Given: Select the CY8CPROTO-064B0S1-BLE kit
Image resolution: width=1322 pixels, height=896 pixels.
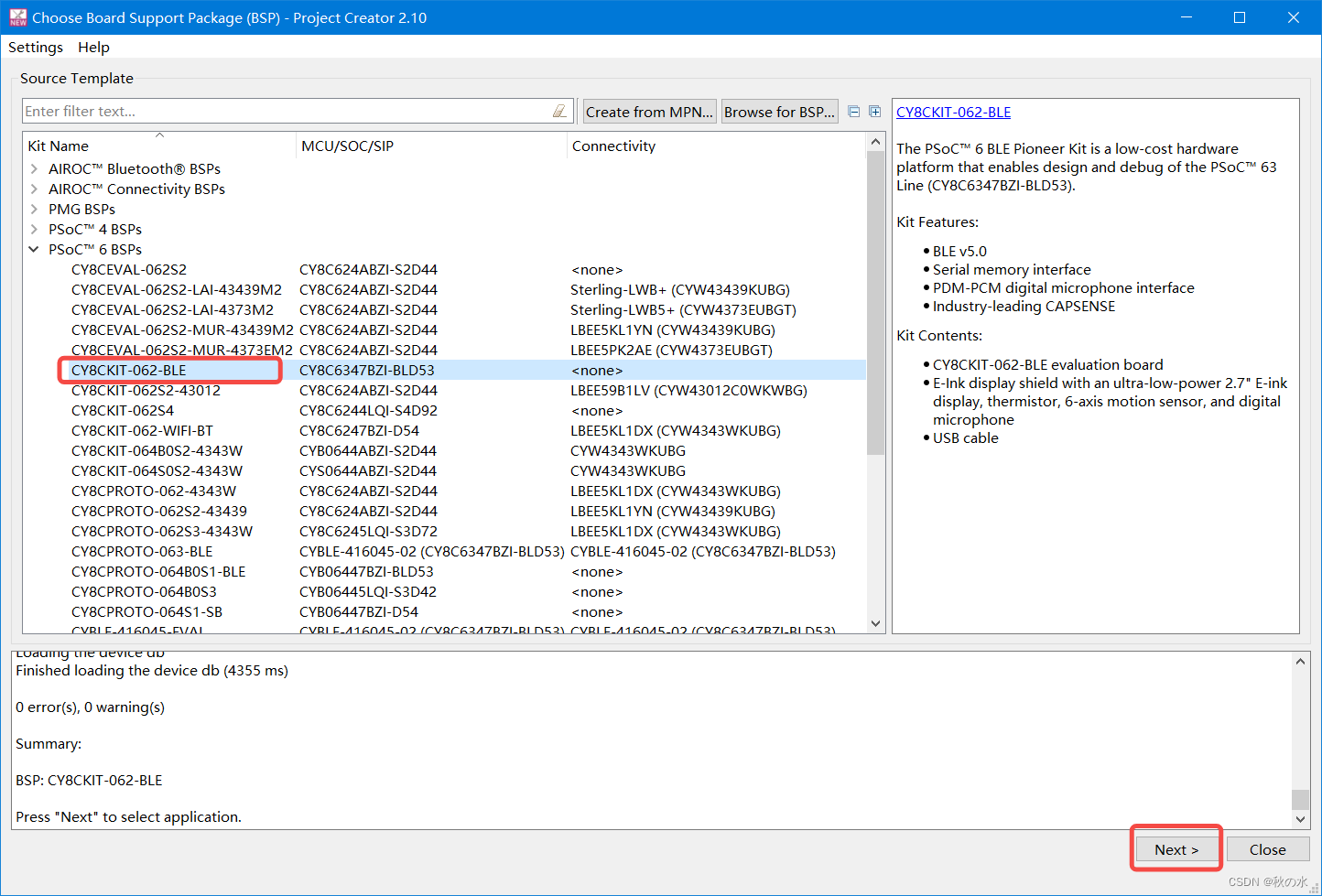Looking at the screenshot, I should coord(158,571).
